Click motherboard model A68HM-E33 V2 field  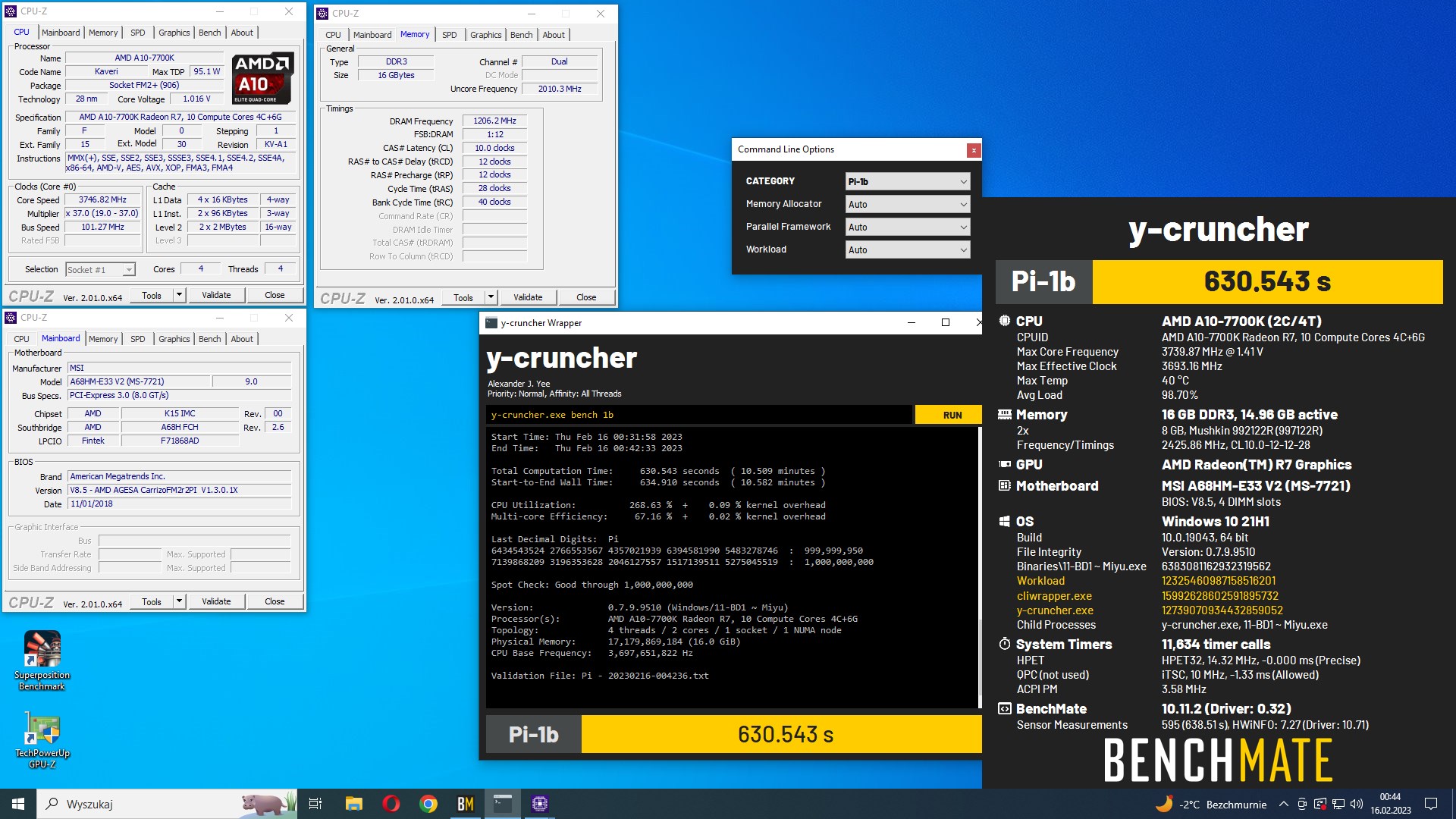[139, 381]
